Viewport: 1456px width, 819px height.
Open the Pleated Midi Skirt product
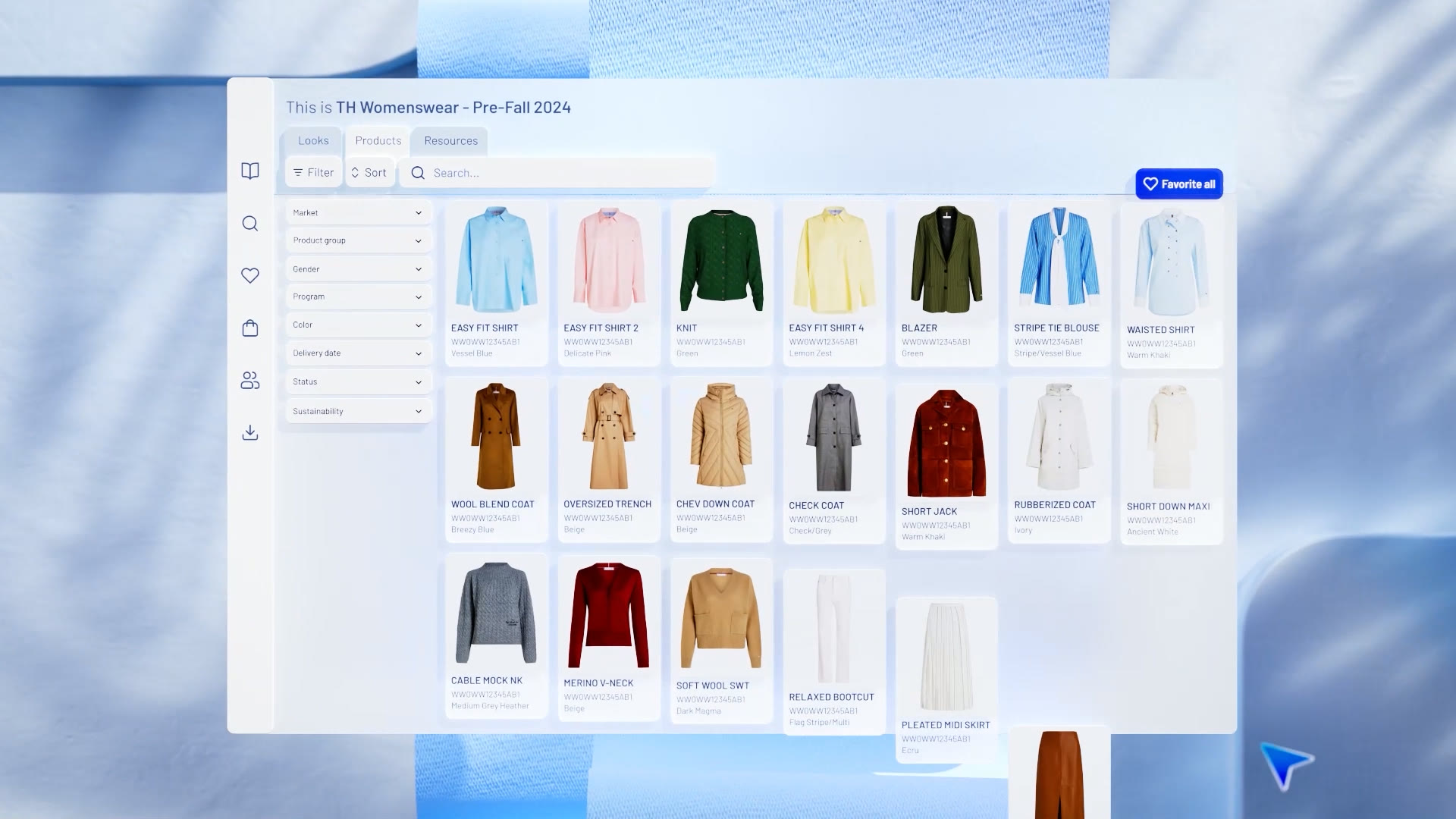947,680
